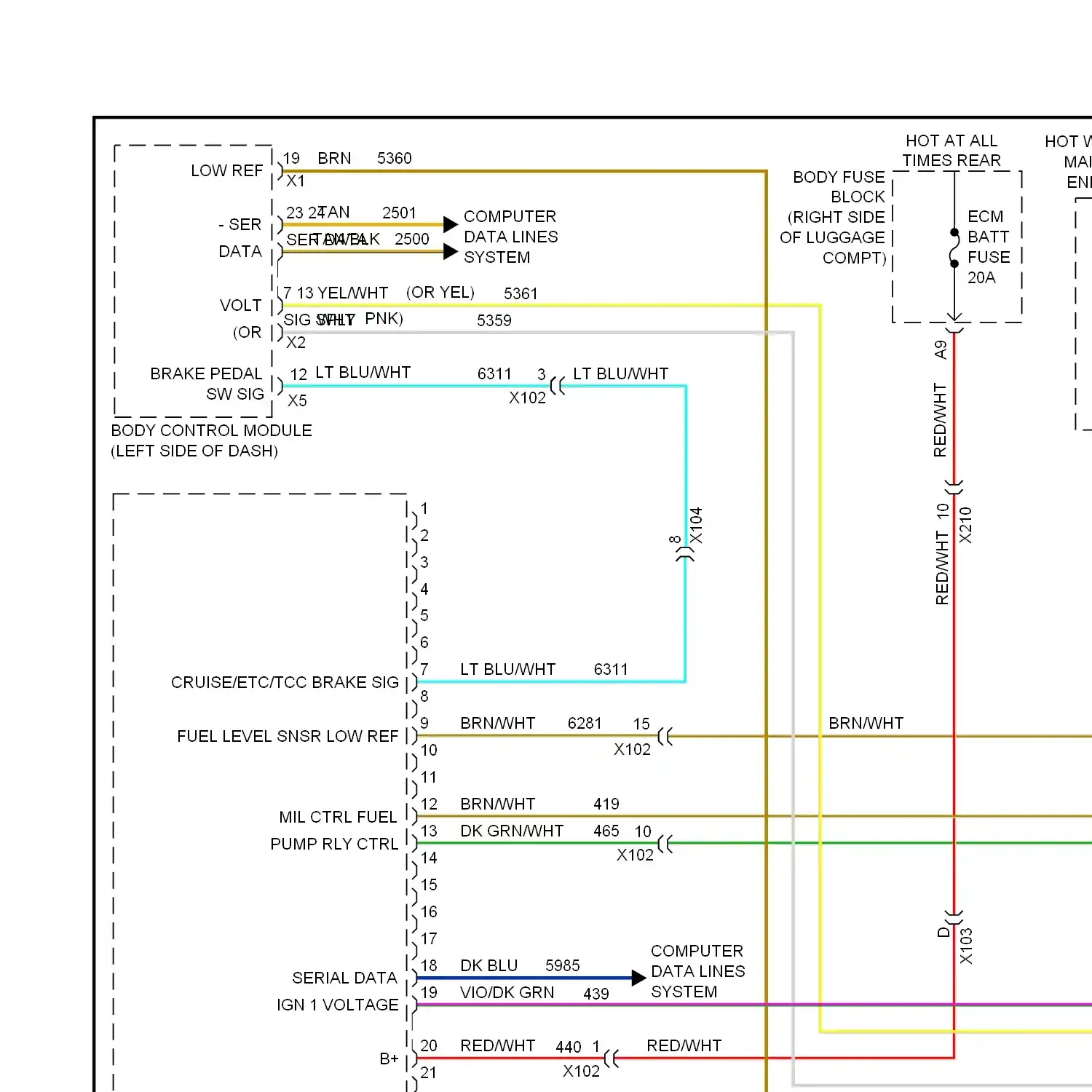Click CRUISE/ETC/TCC BRAKE SIG label

(285, 682)
